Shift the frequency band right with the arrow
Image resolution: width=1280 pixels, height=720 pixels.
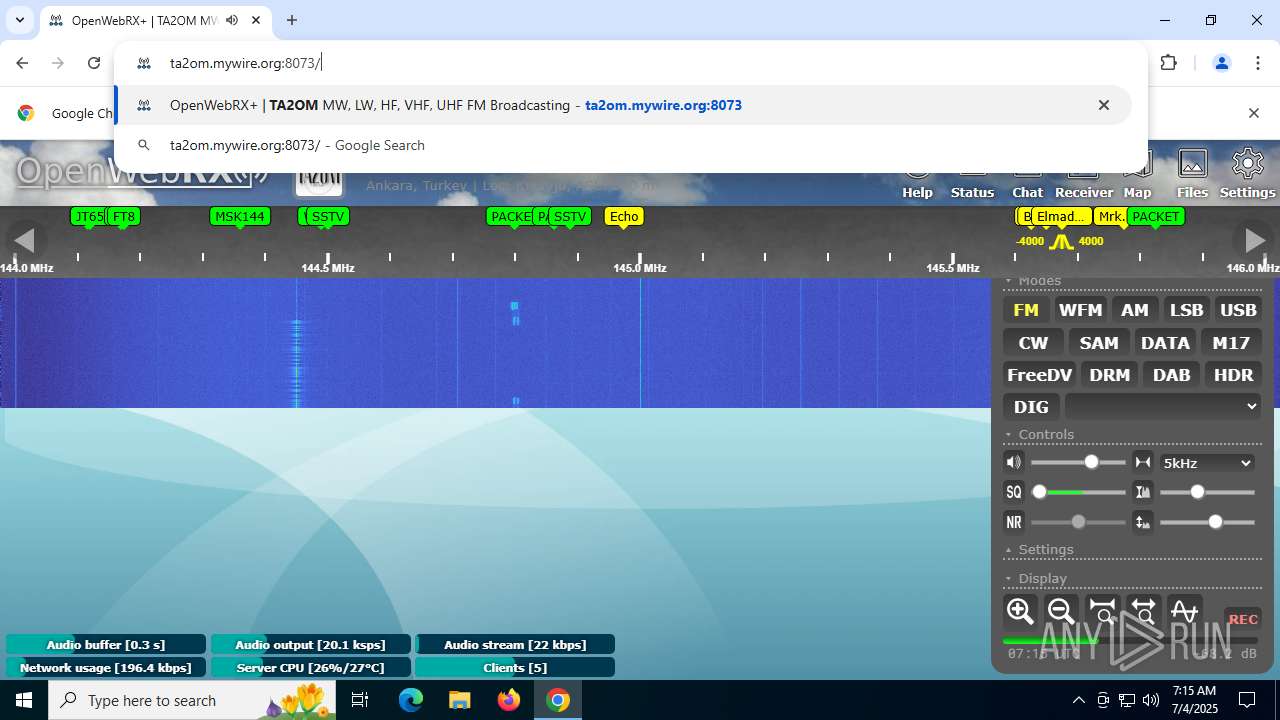pos(1253,240)
